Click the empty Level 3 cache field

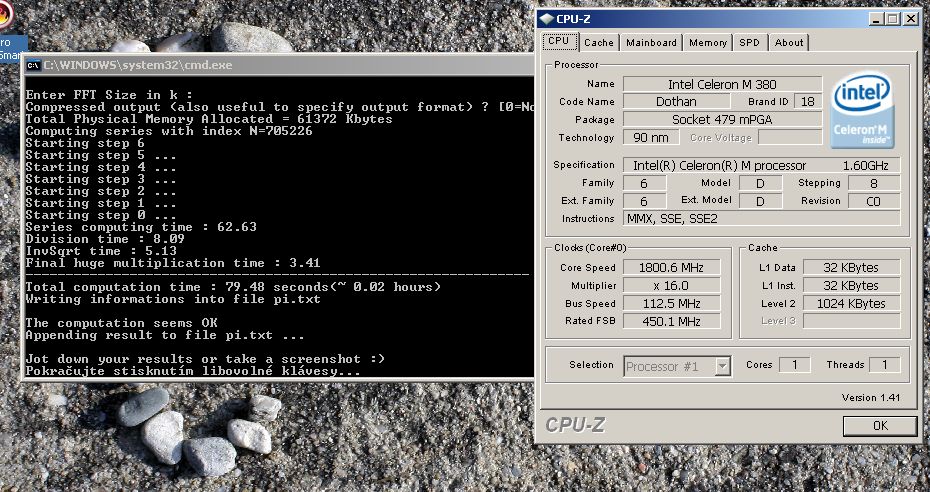[851, 321]
